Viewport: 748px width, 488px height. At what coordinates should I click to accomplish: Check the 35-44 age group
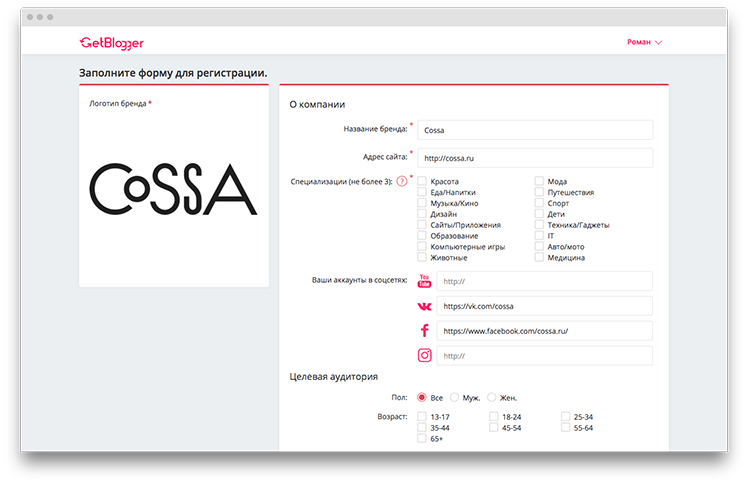click(x=422, y=427)
